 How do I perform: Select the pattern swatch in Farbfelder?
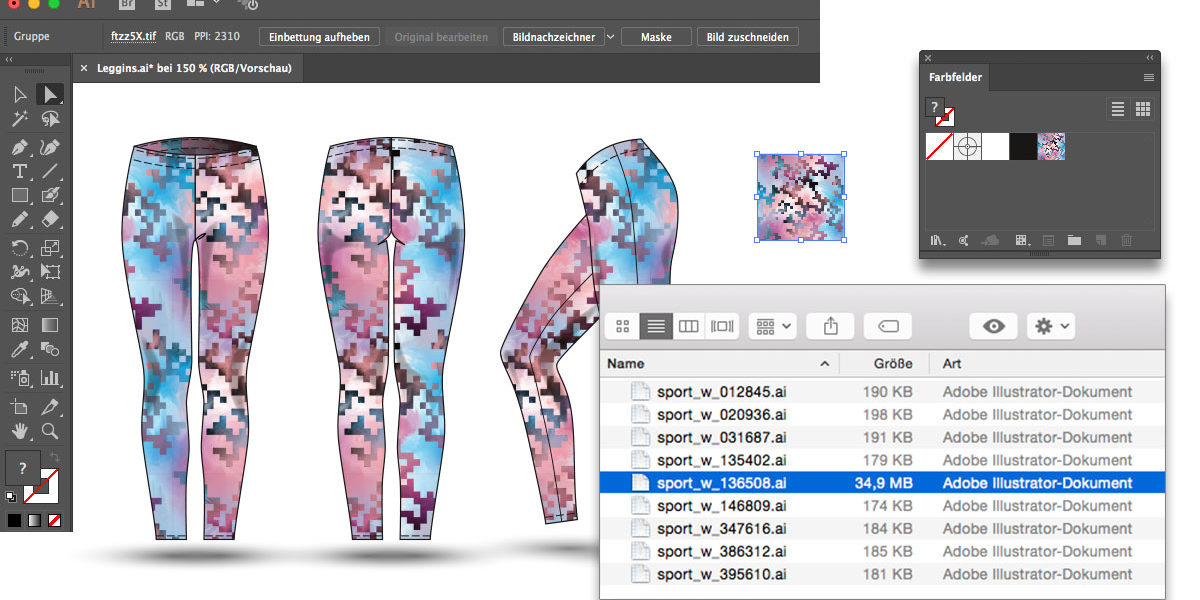point(1051,147)
